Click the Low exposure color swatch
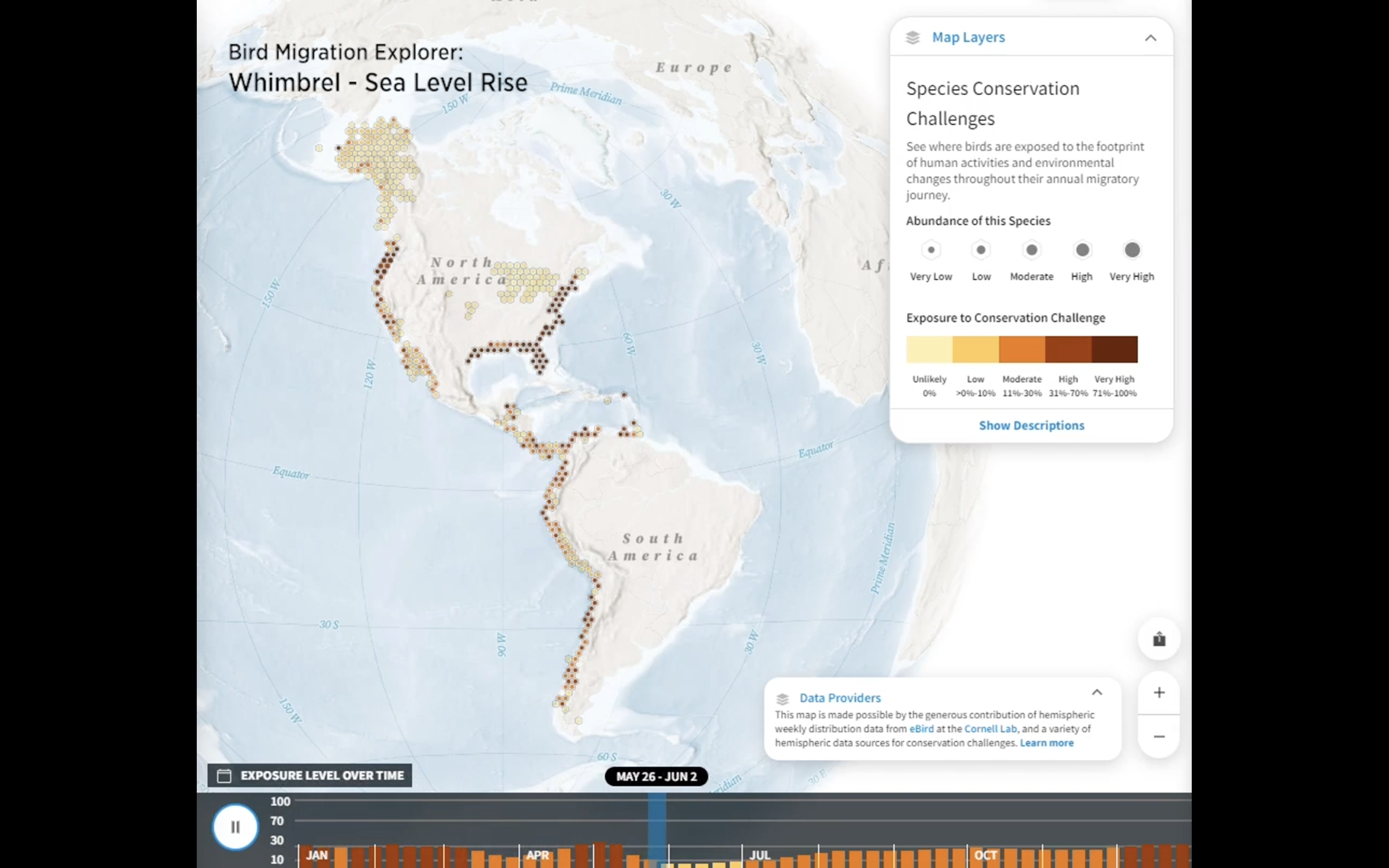The width and height of the screenshot is (1389, 868). pyautogui.click(x=976, y=349)
